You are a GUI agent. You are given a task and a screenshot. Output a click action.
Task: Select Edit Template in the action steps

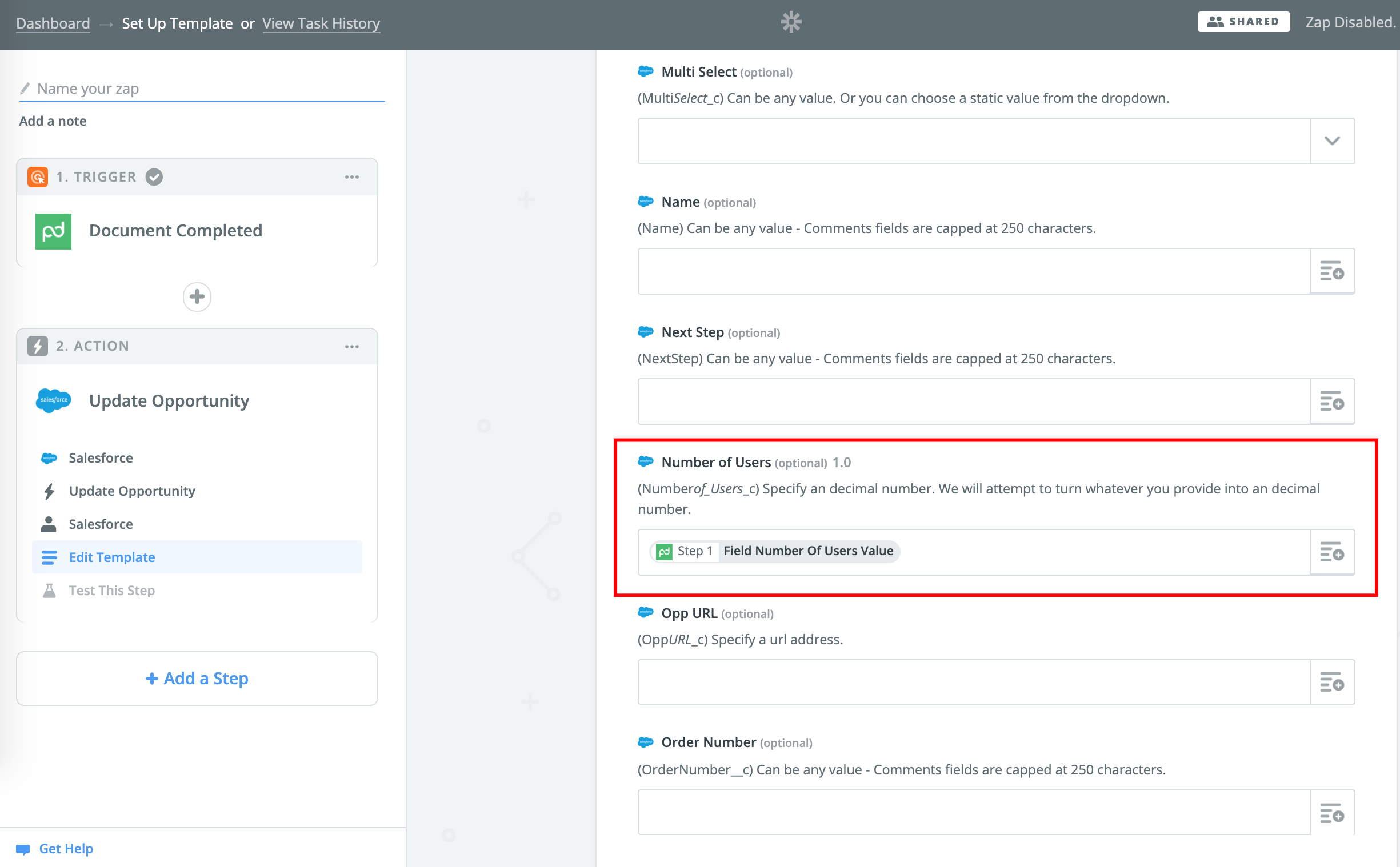point(112,557)
